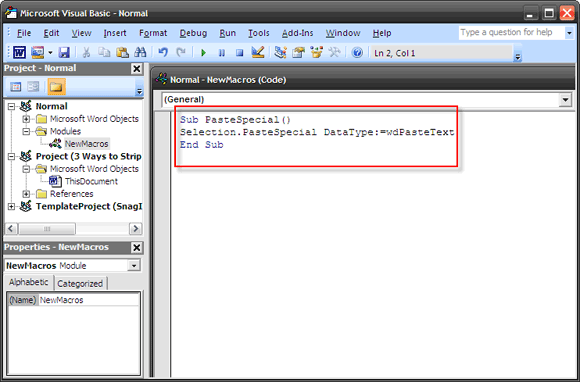Open the help question box dropdown arrow
The height and width of the screenshot is (382, 580).
click(569, 33)
